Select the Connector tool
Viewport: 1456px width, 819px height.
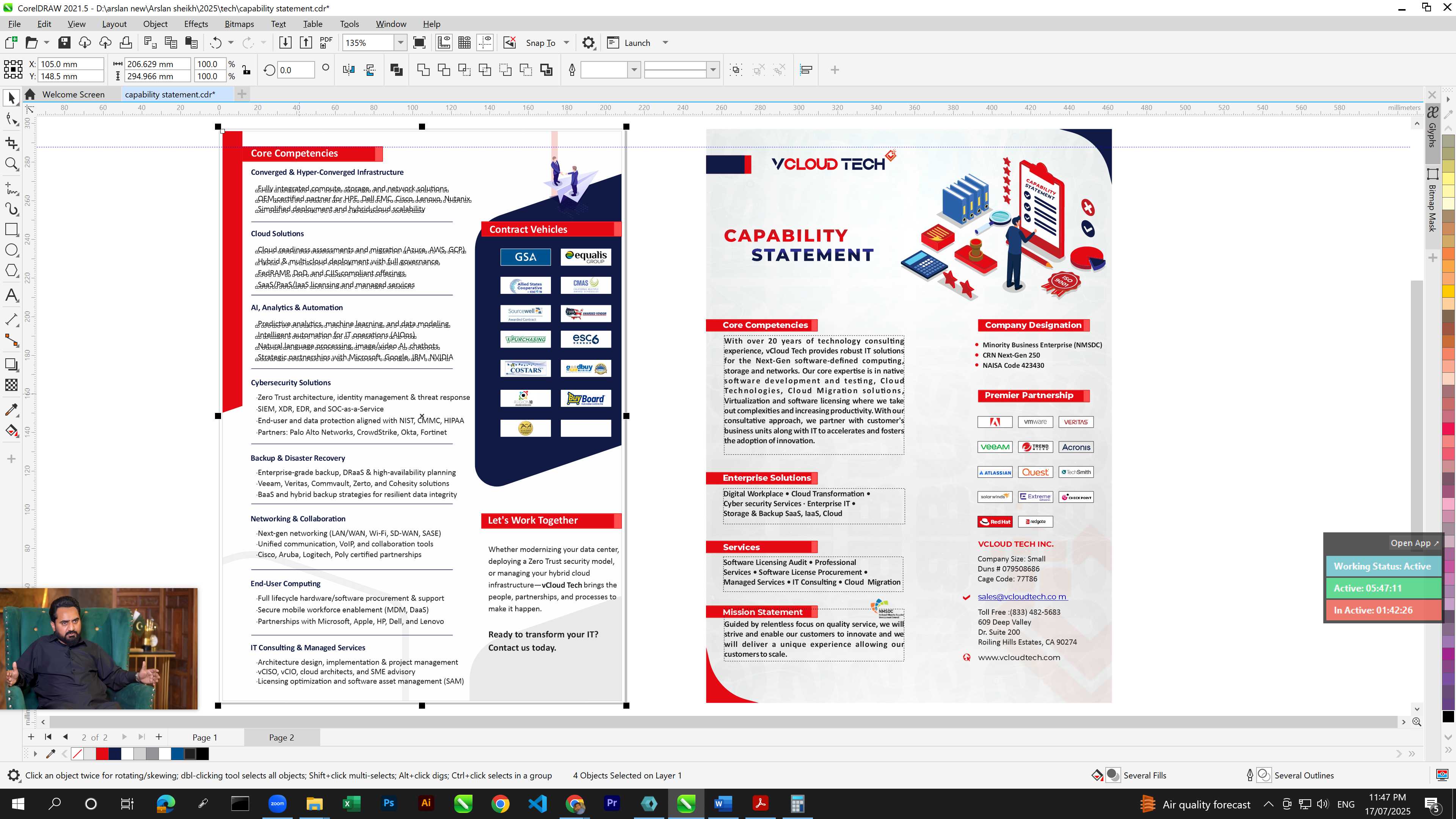11,340
